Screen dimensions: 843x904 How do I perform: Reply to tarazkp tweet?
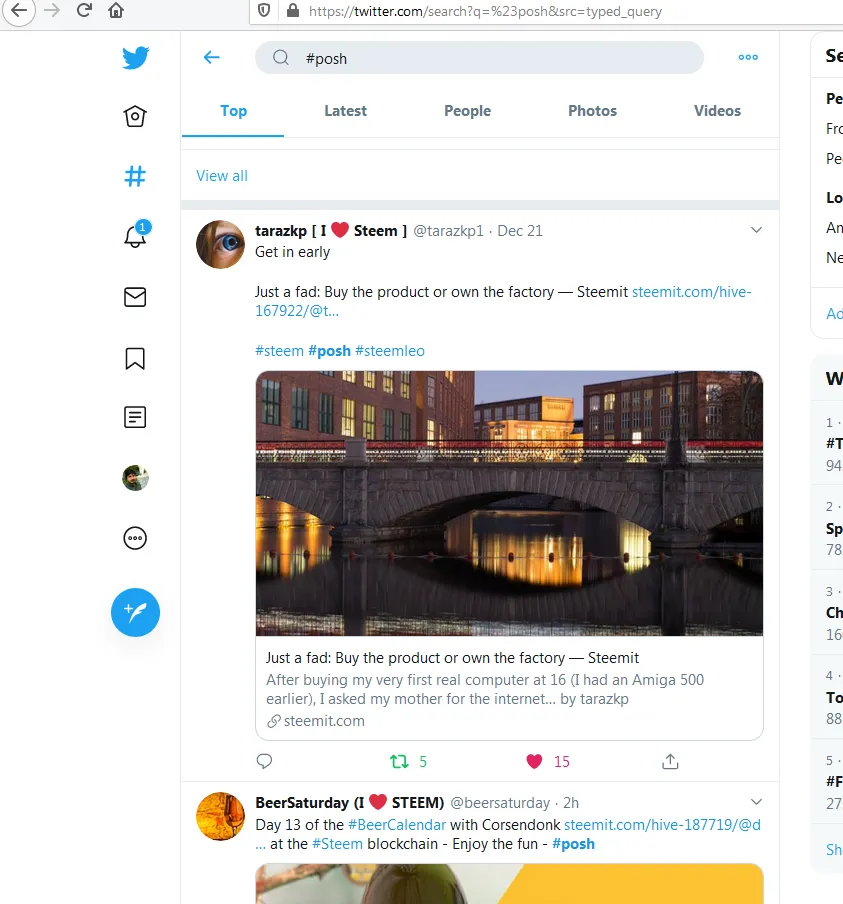264,762
